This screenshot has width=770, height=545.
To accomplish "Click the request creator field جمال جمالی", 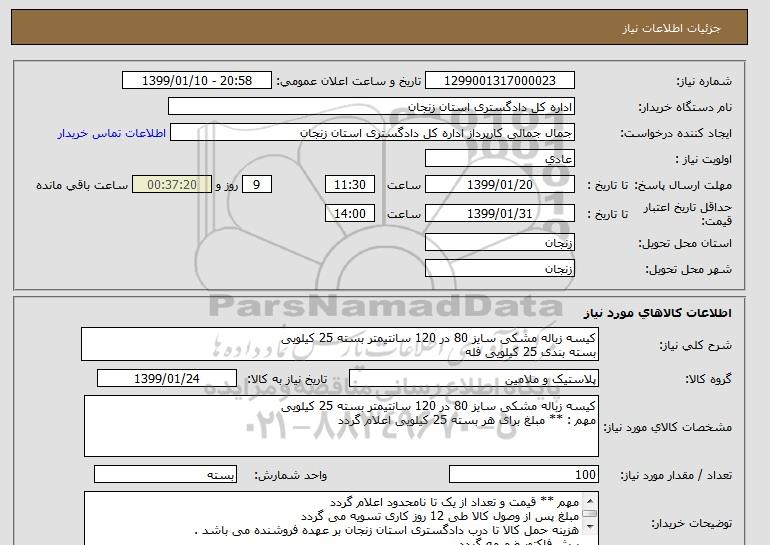I will coord(372,133).
